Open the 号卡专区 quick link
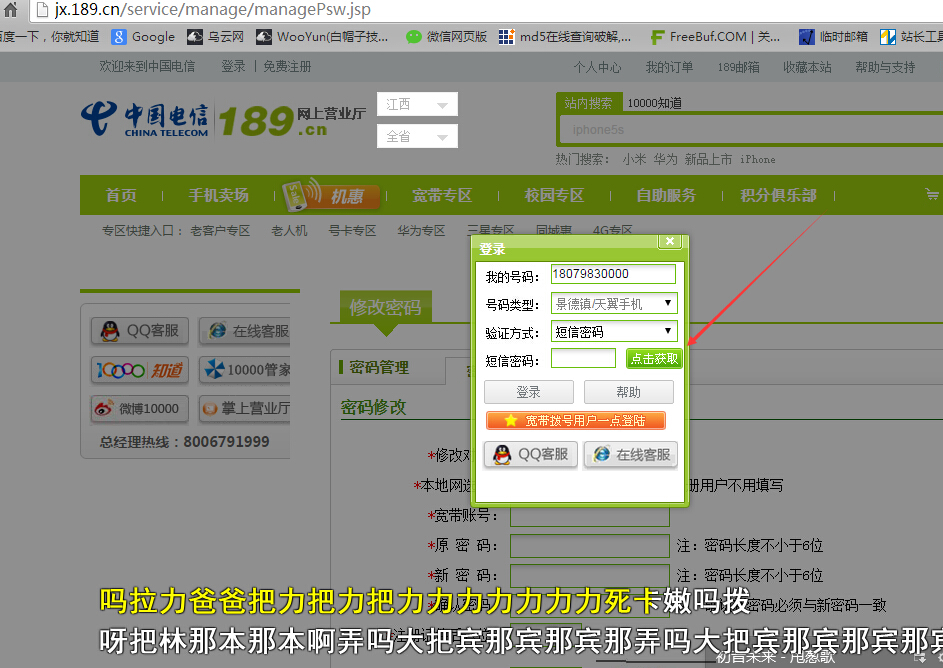The width and height of the screenshot is (943, 668). (x=352, y=231)
